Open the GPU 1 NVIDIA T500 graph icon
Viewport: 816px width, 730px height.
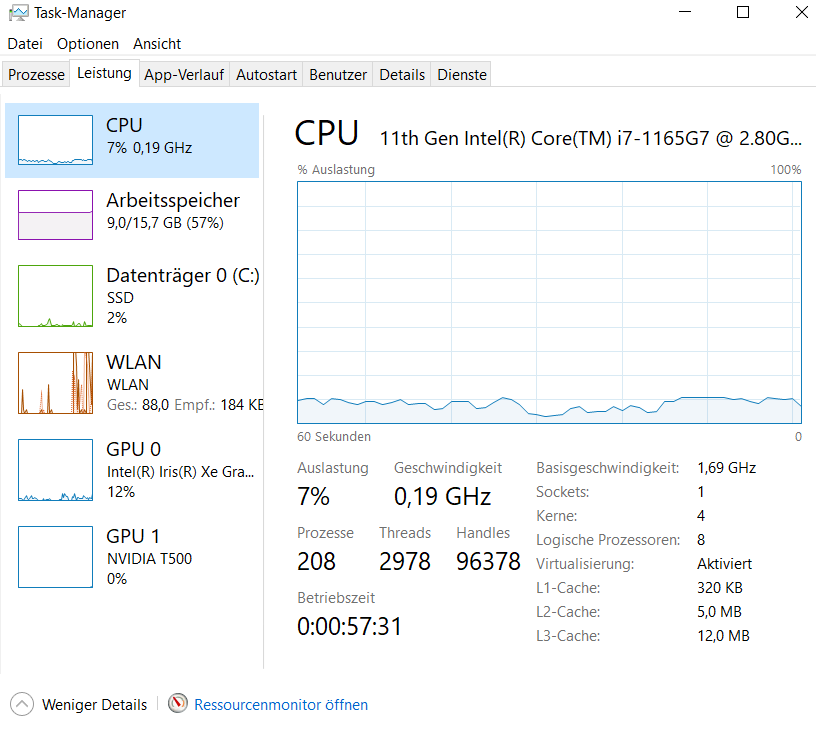point(56,557)
